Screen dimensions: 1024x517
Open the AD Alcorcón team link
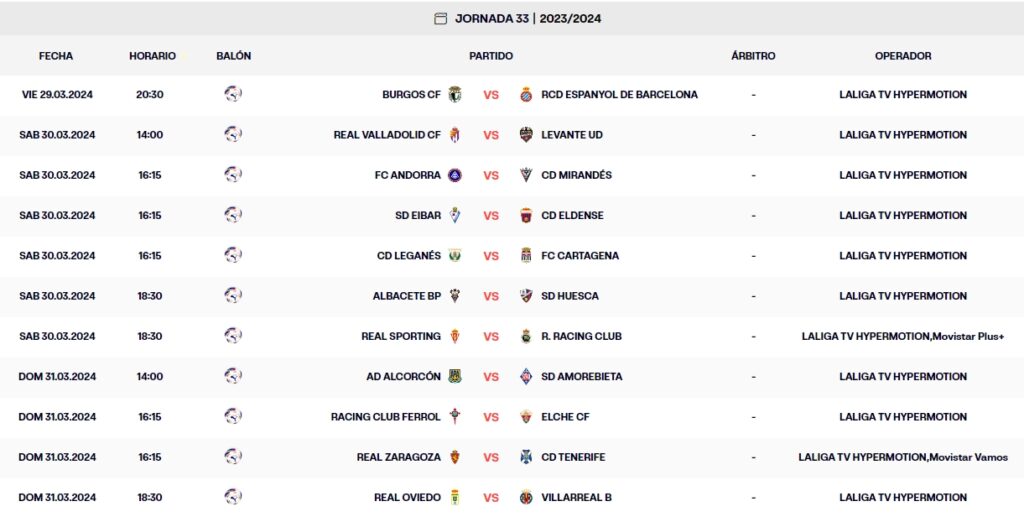(403, 377)
